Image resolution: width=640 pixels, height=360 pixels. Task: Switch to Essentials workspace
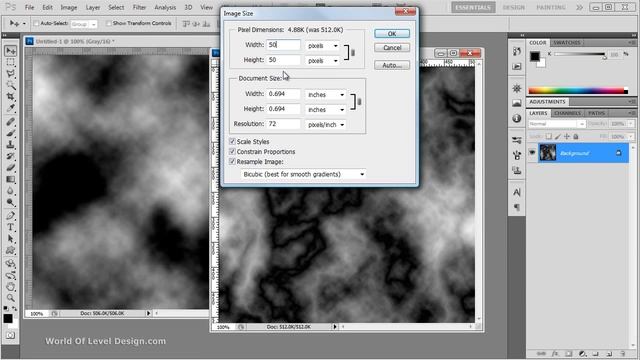tap(473, 7)
